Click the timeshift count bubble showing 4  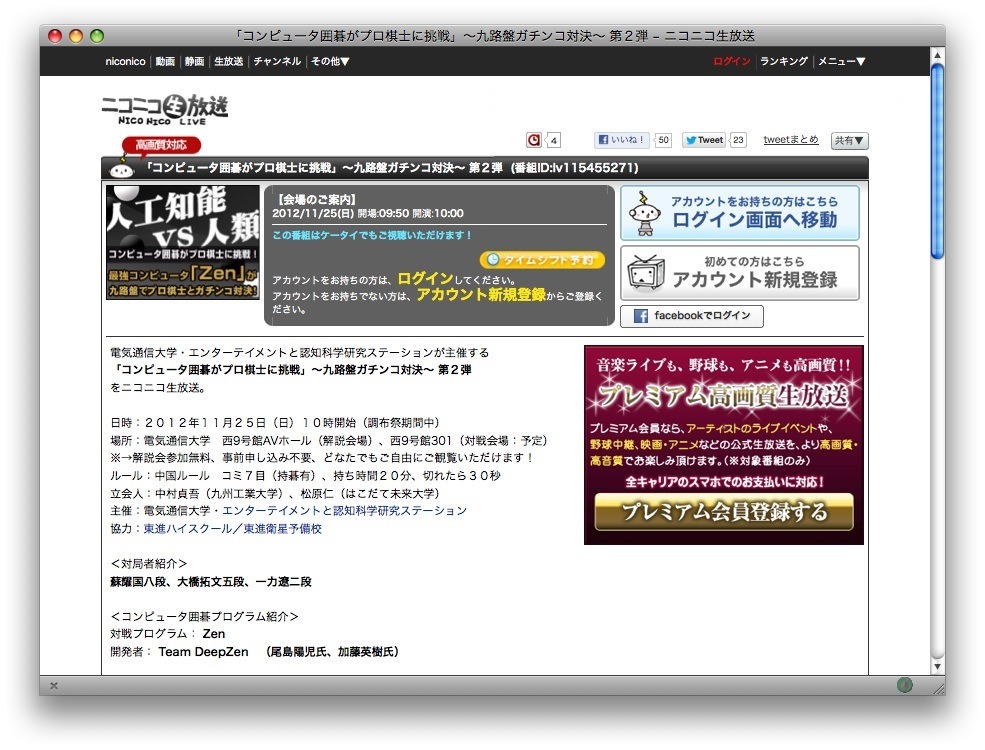553,141
